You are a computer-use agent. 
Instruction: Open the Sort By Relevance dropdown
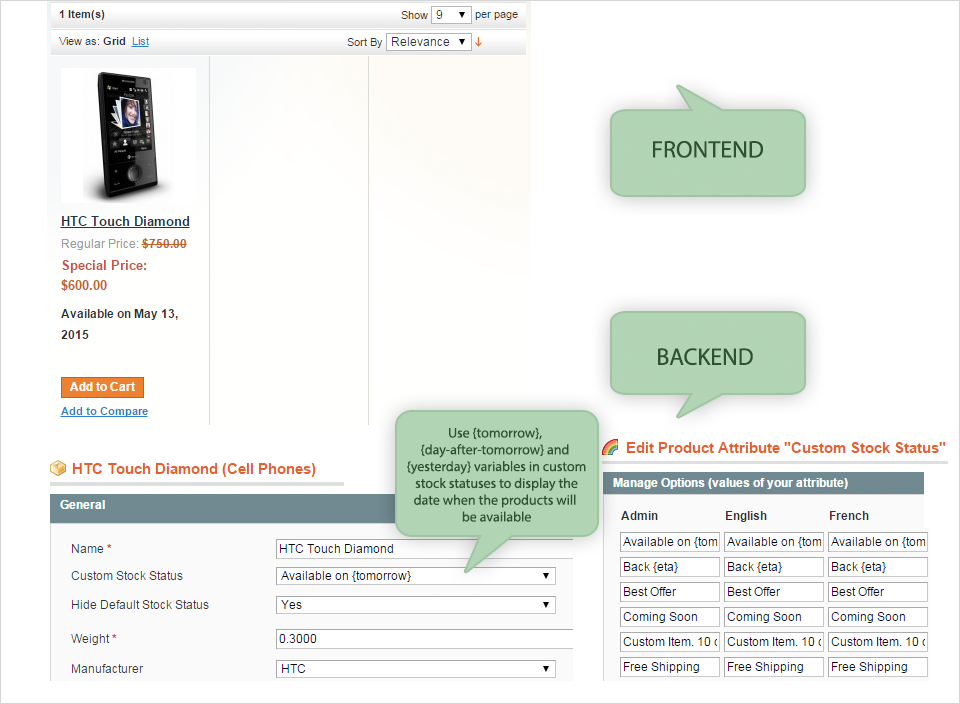[x=429, y=42]
